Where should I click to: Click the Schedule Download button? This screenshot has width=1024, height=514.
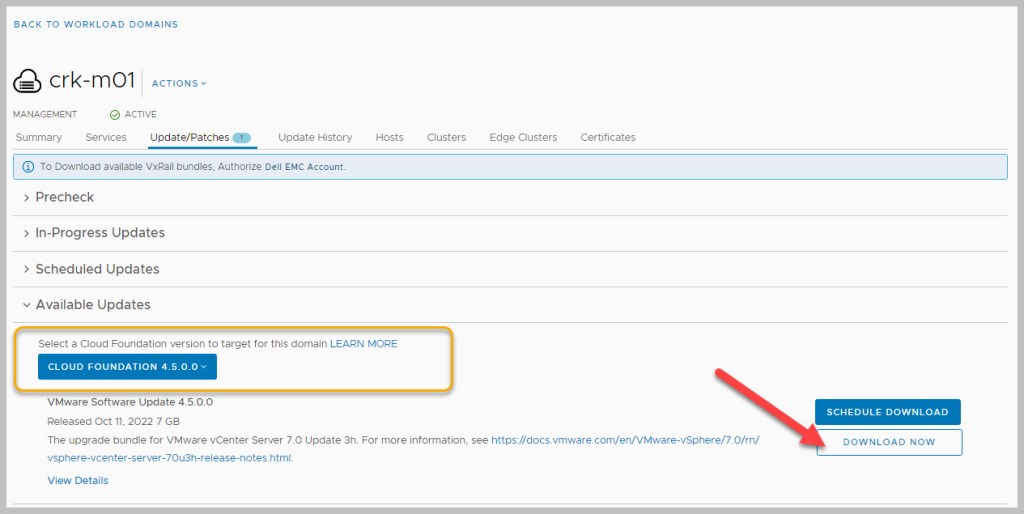tap(887, 412)
